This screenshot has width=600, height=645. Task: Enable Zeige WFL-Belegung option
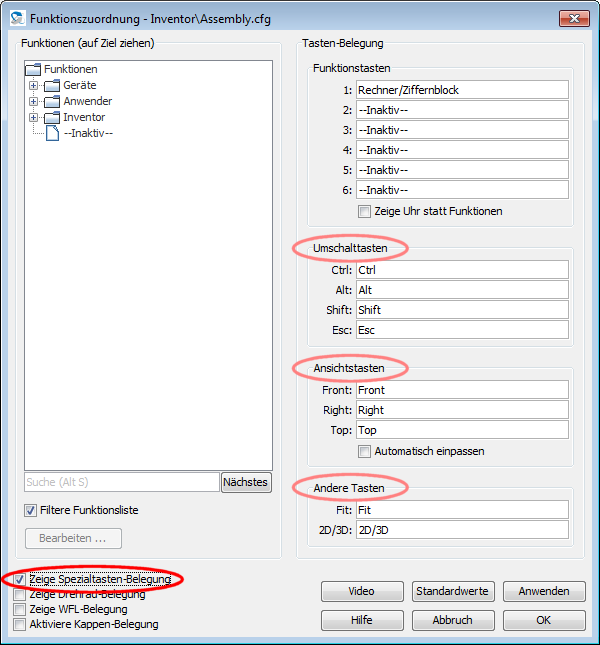[20, 610]
